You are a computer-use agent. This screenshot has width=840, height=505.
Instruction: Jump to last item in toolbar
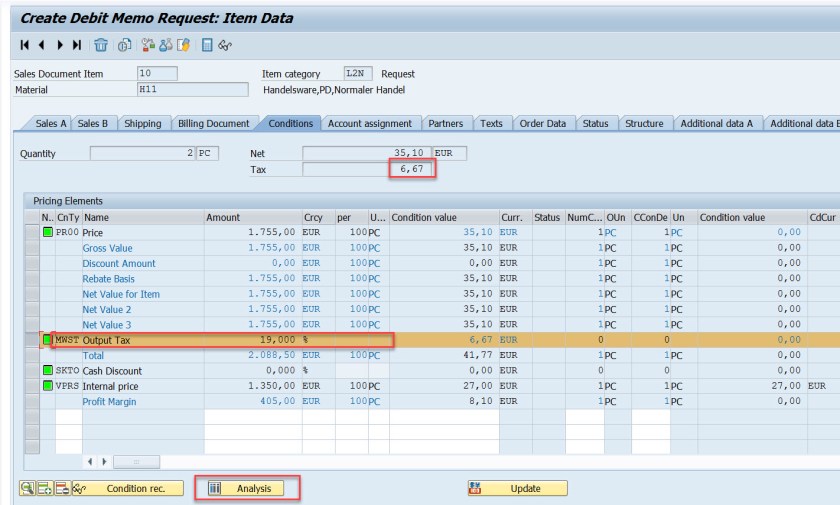[77, 45]
